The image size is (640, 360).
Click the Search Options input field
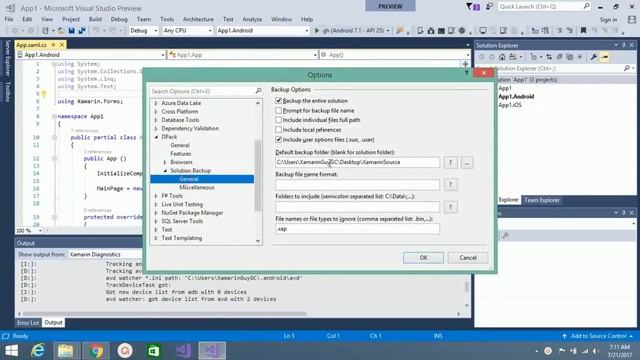(x=202, y=91)
